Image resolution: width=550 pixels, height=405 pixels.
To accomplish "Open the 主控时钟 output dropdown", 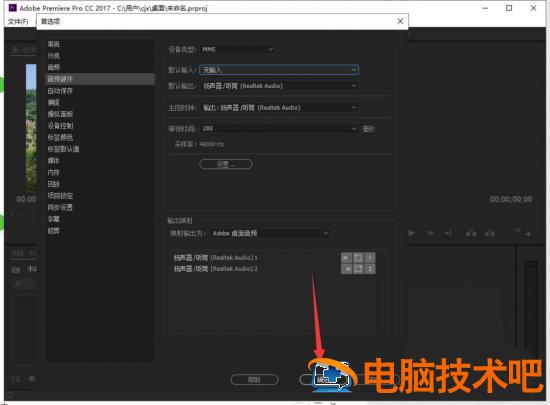I will tap(279, 108).
